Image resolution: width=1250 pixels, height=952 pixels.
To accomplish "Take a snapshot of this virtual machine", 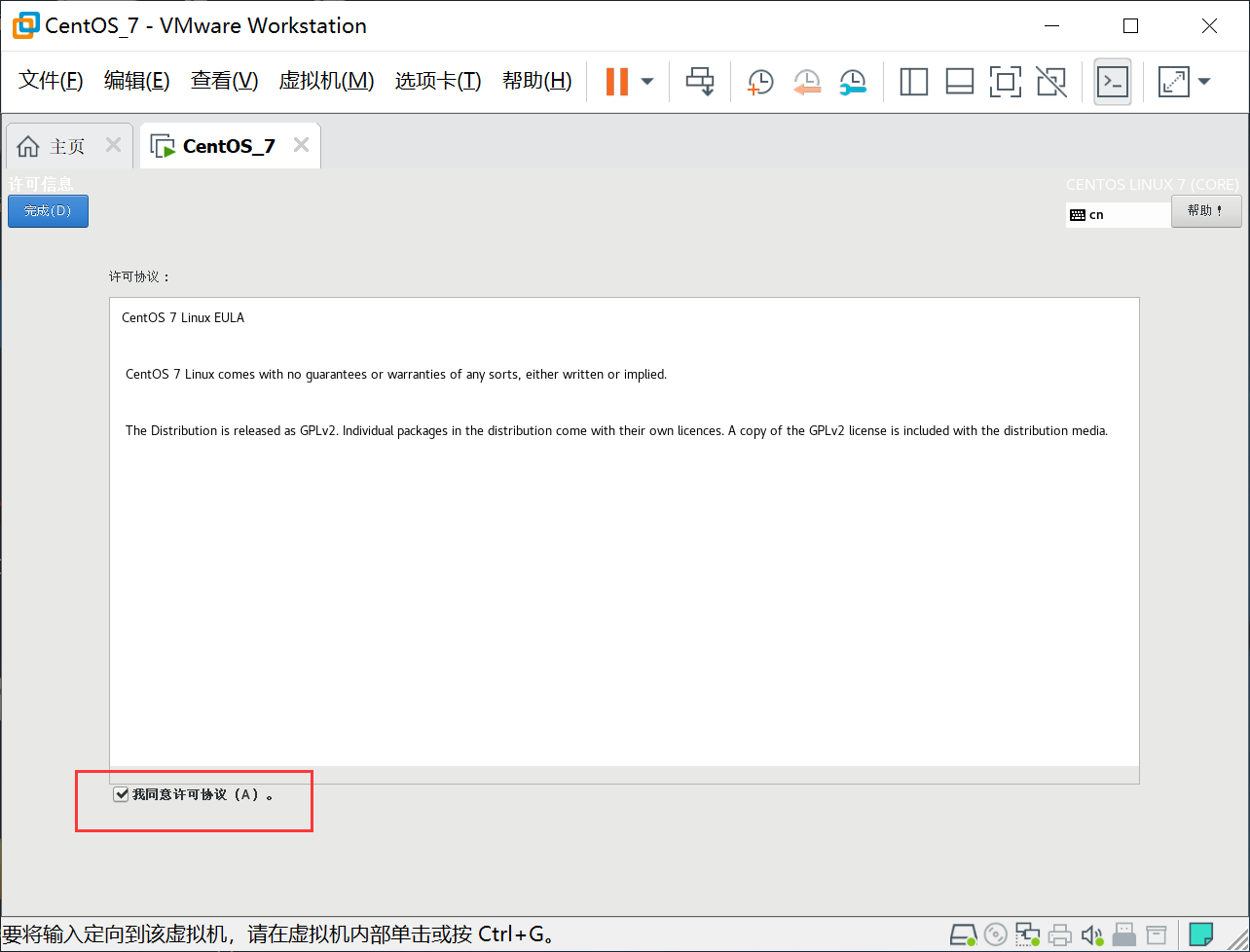I will (x=760, y=82).
